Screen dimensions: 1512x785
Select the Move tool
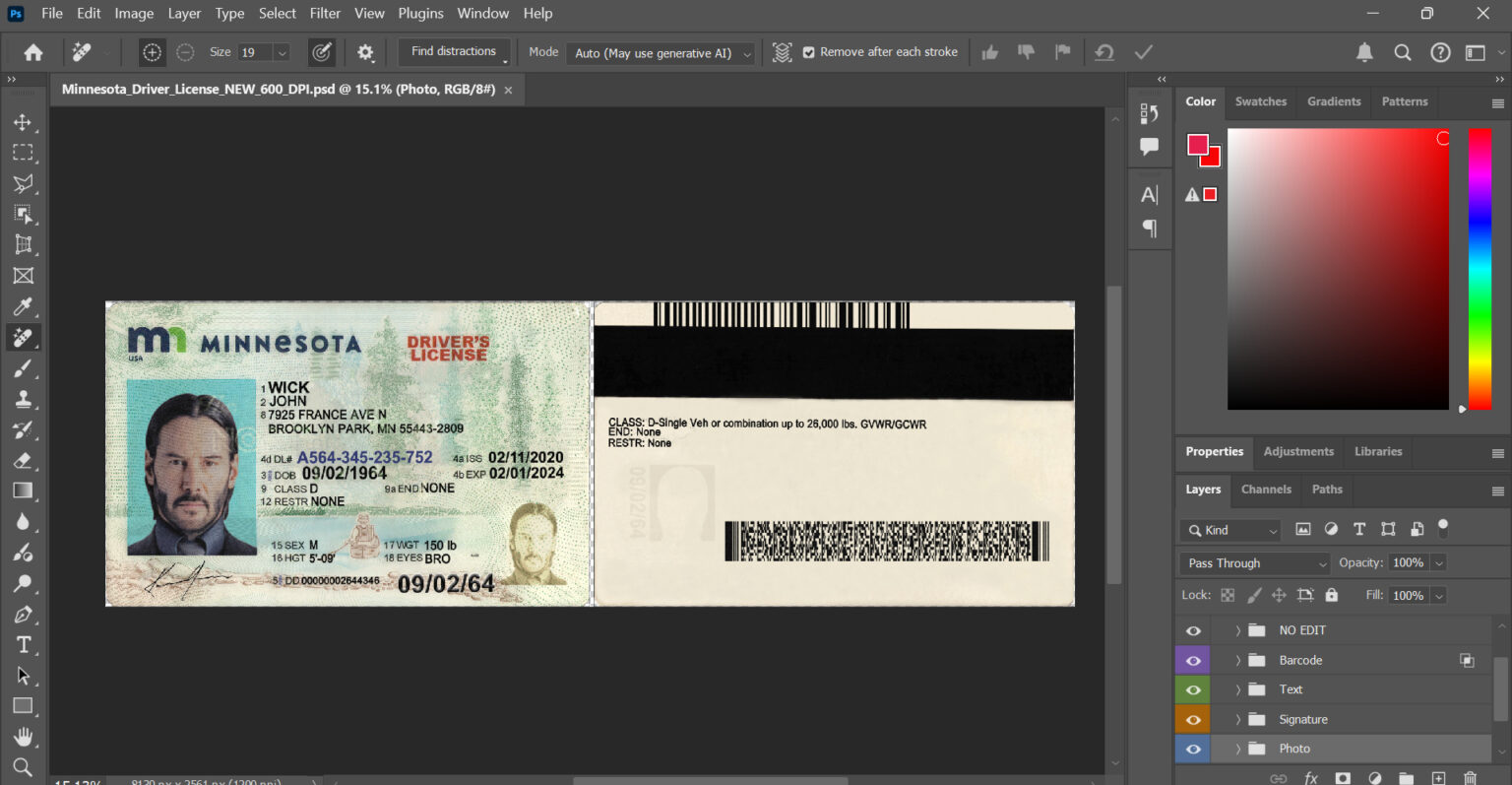point(23,122)
